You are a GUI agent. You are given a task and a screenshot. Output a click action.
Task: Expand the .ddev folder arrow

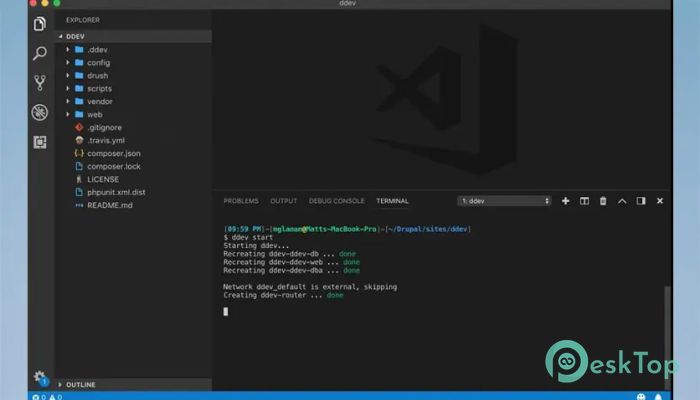[x=68, y=50]
